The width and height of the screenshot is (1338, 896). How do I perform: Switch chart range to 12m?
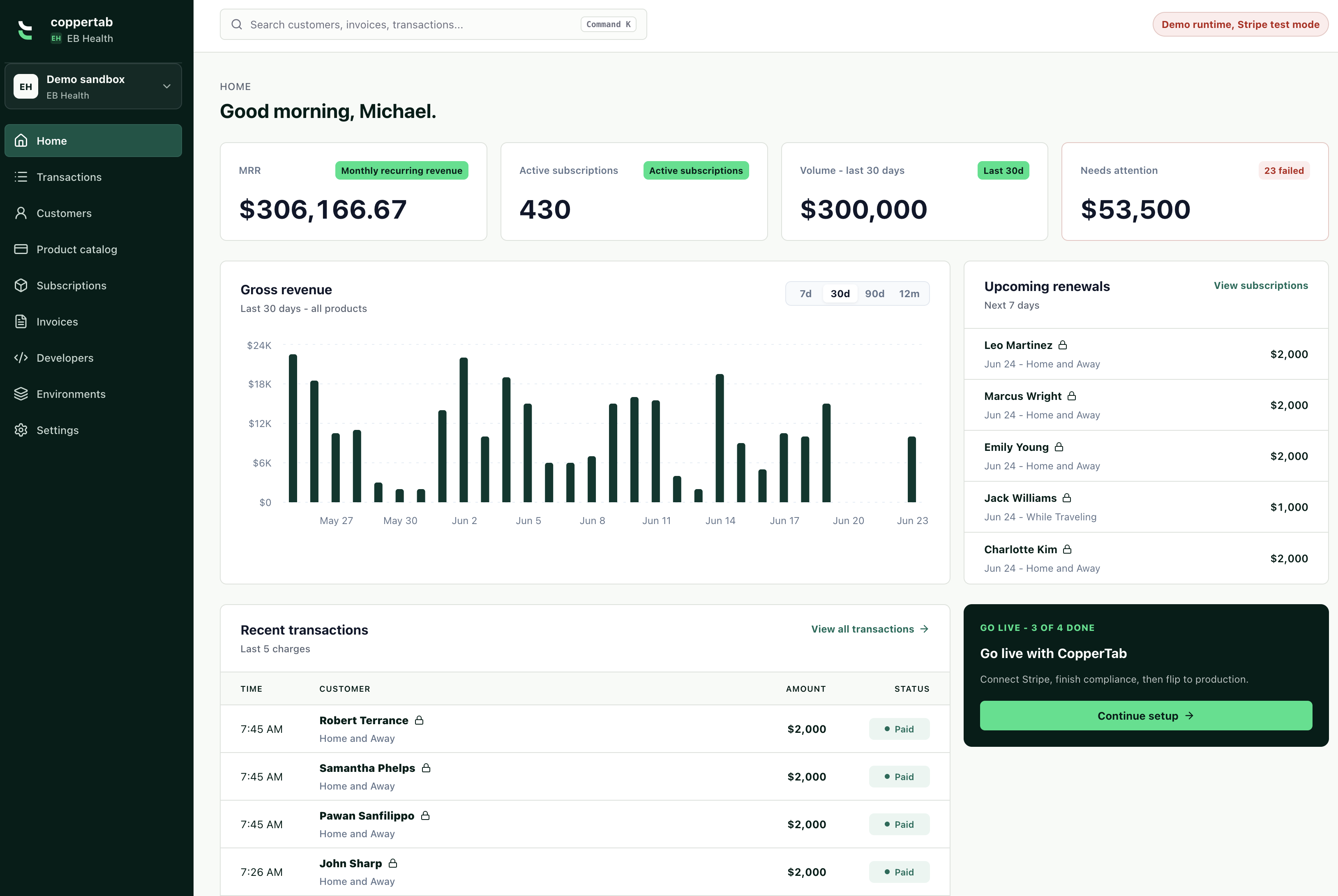click(x=909, y=294)
